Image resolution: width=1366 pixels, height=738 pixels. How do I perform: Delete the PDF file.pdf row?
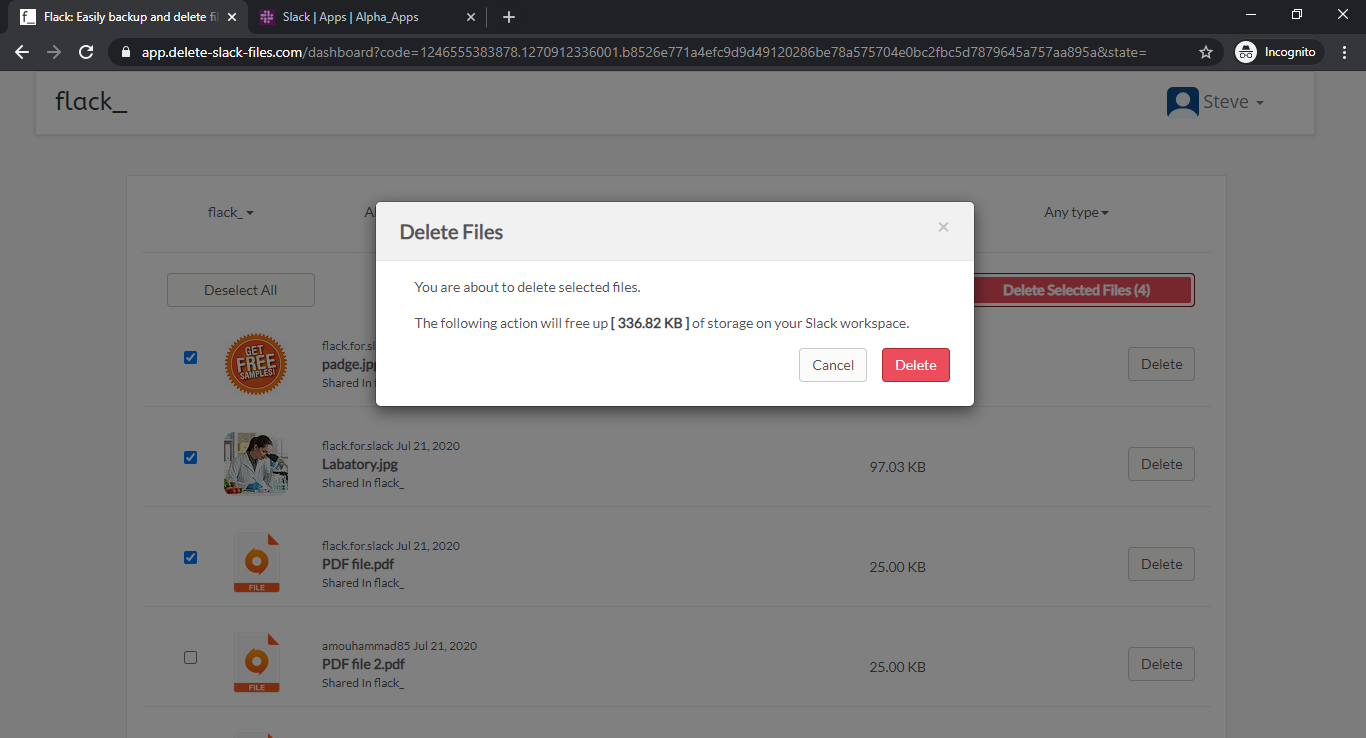pyautogui.click(x=1161, y=564)
